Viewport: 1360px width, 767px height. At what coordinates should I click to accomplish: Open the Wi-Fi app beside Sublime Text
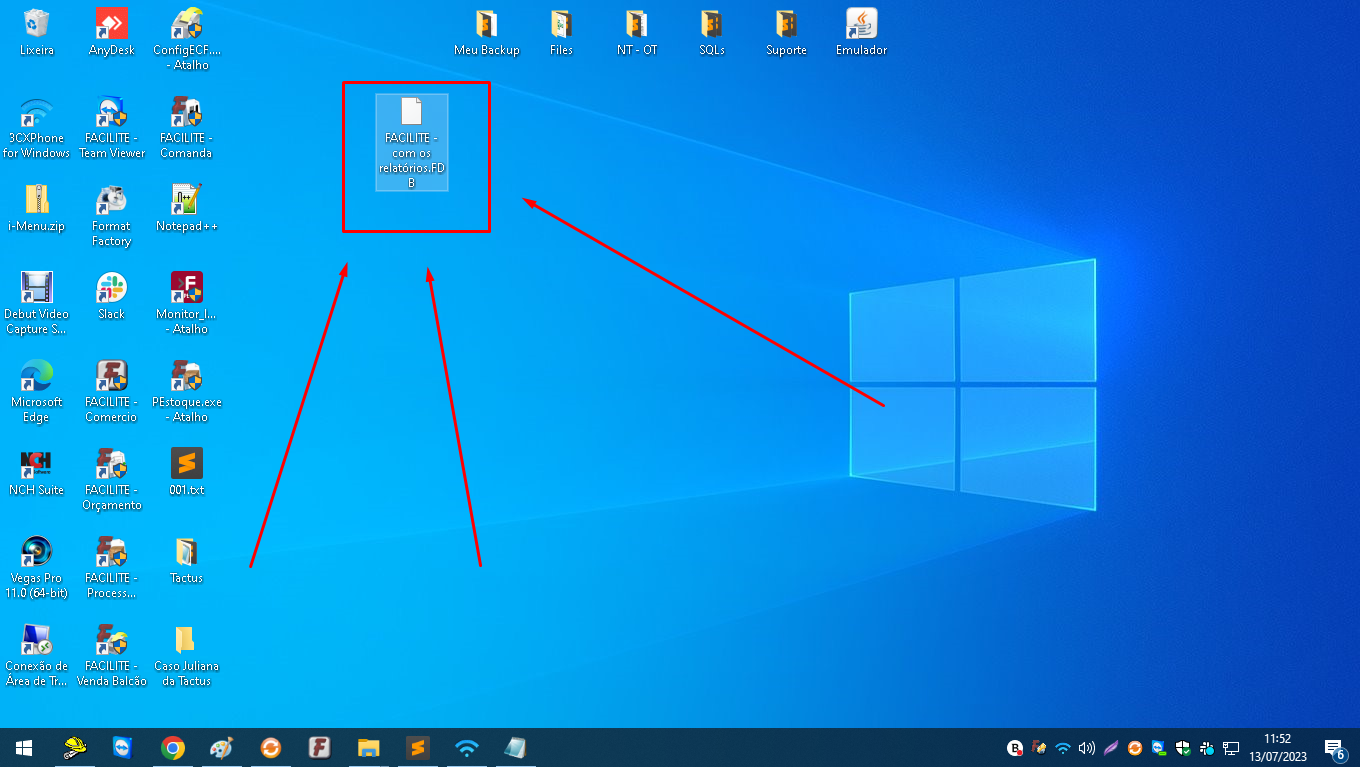pyautogui.click(x=466, y=747)
